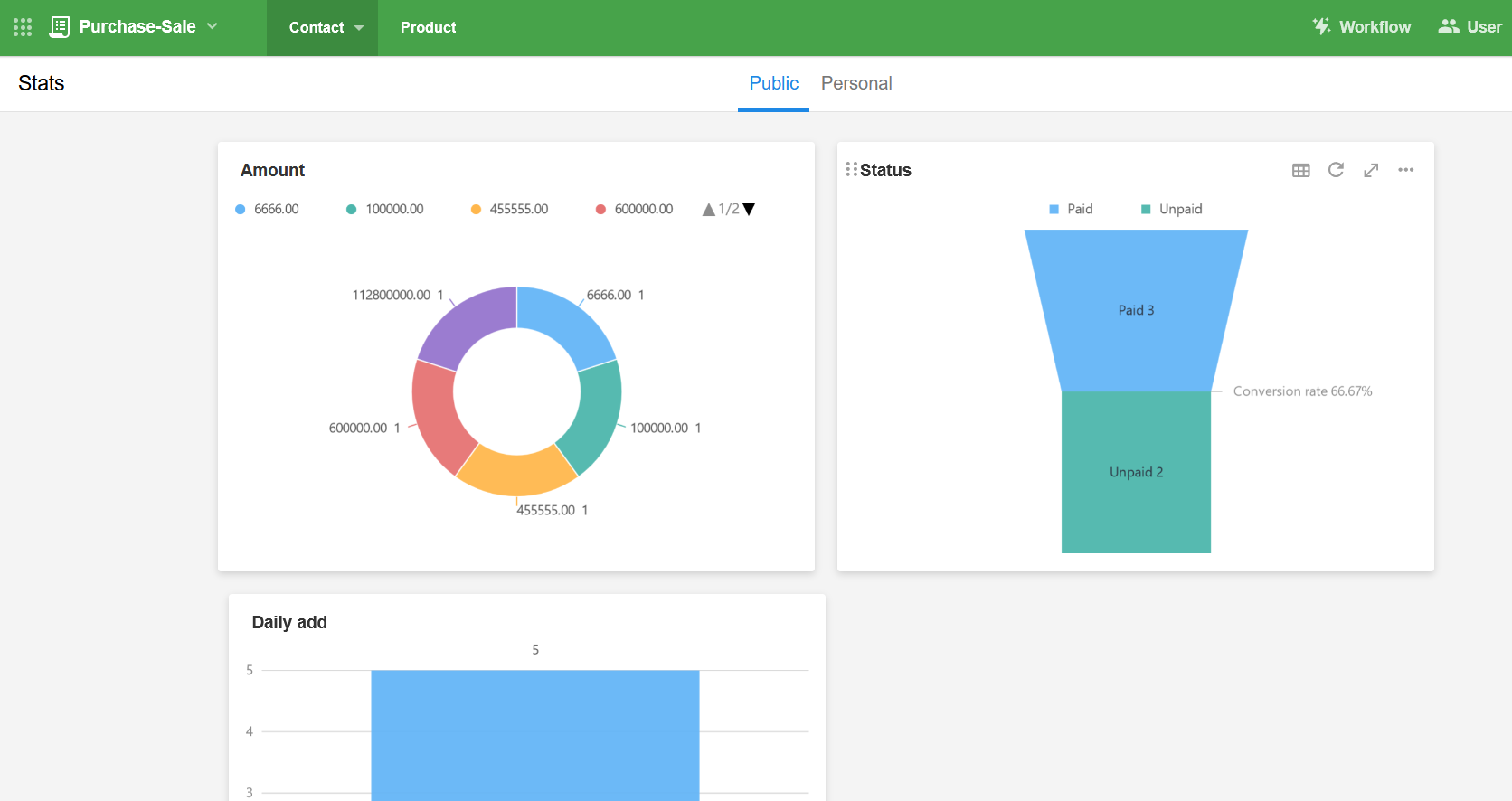Click the Conversion rate 66.67% label

pyautogui.click(x=1302, y=391)
